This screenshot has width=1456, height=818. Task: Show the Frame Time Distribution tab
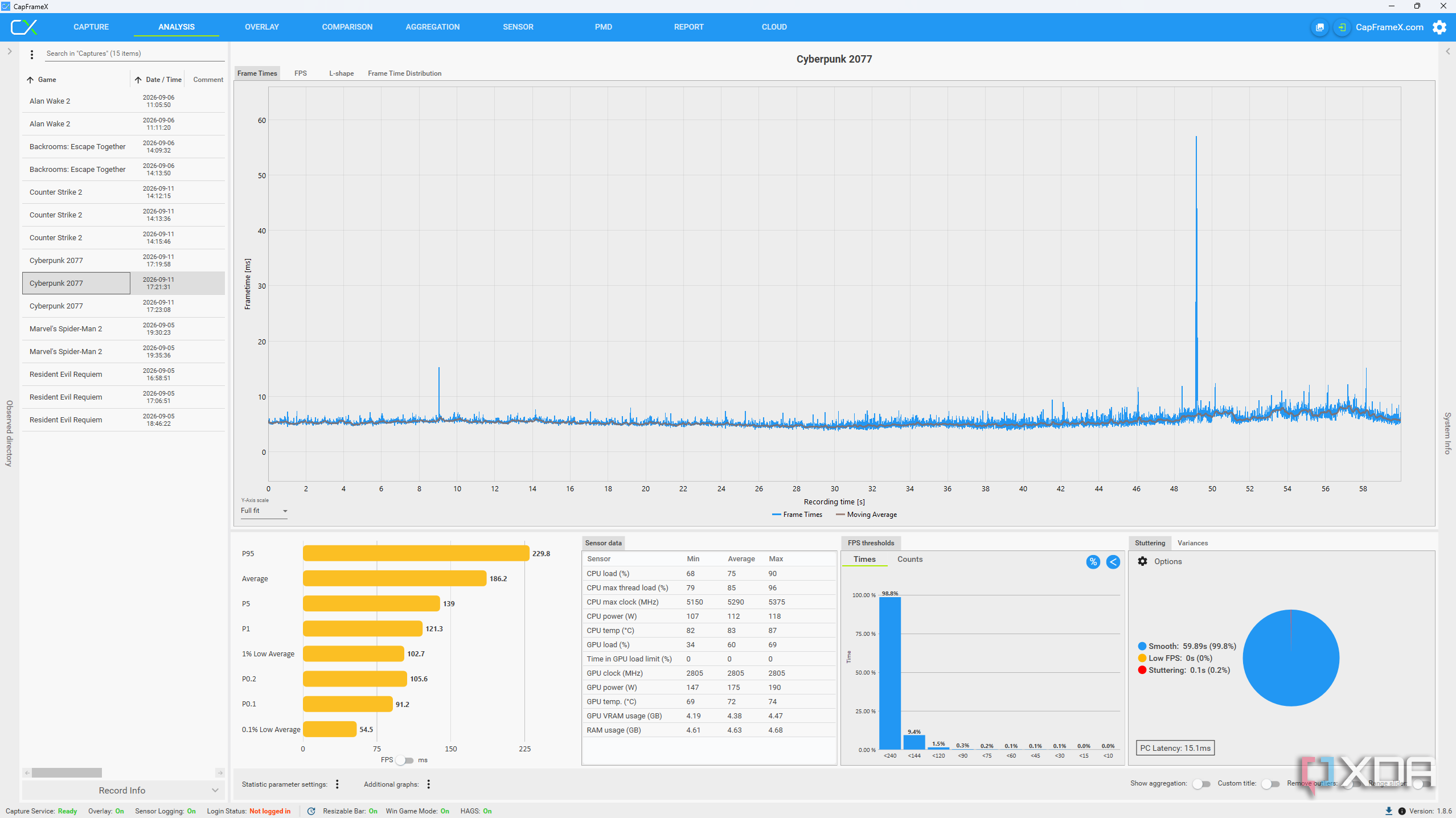[x=405, y=73]
